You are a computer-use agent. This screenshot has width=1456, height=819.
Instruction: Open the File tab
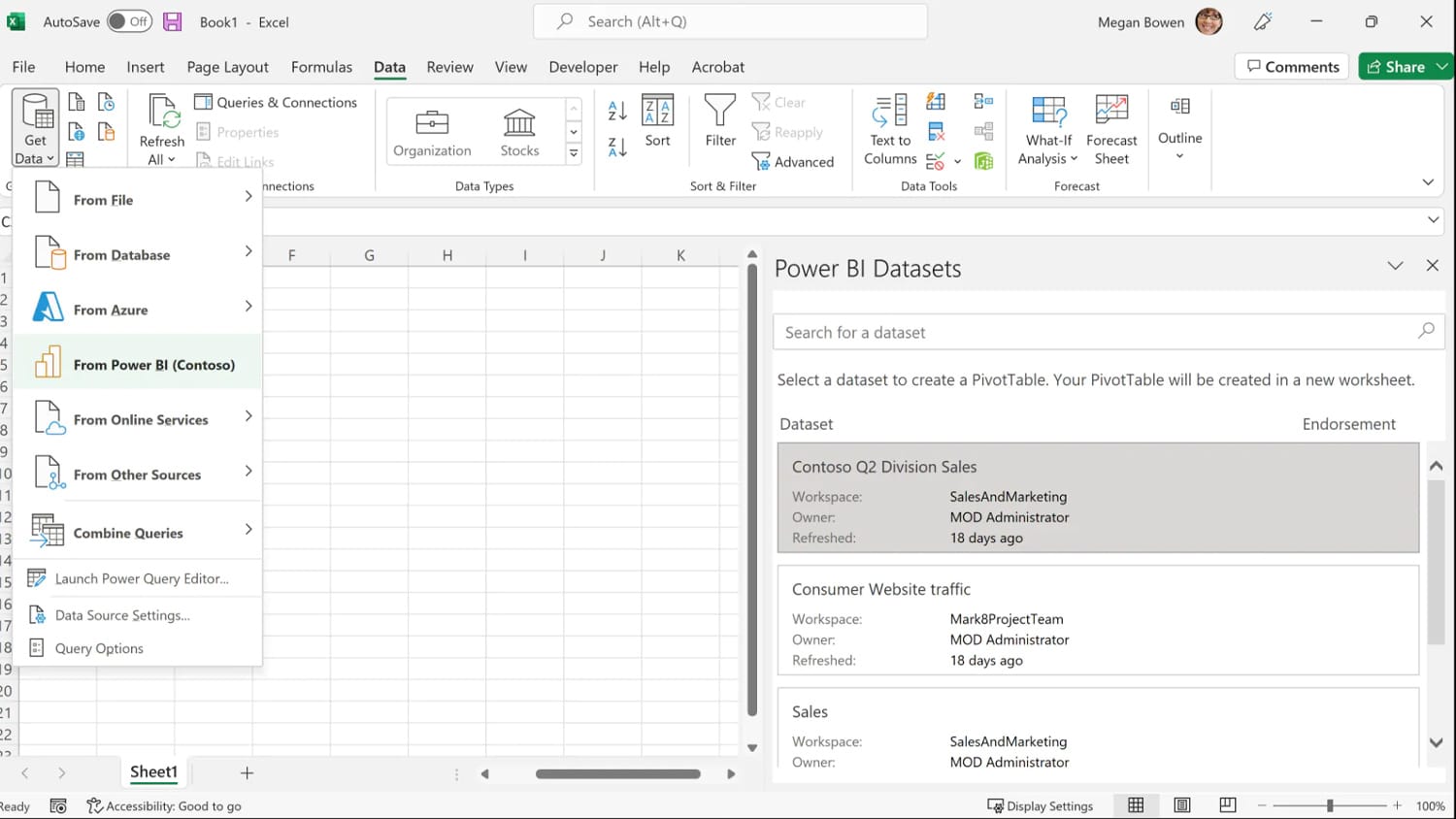point(23,67)
